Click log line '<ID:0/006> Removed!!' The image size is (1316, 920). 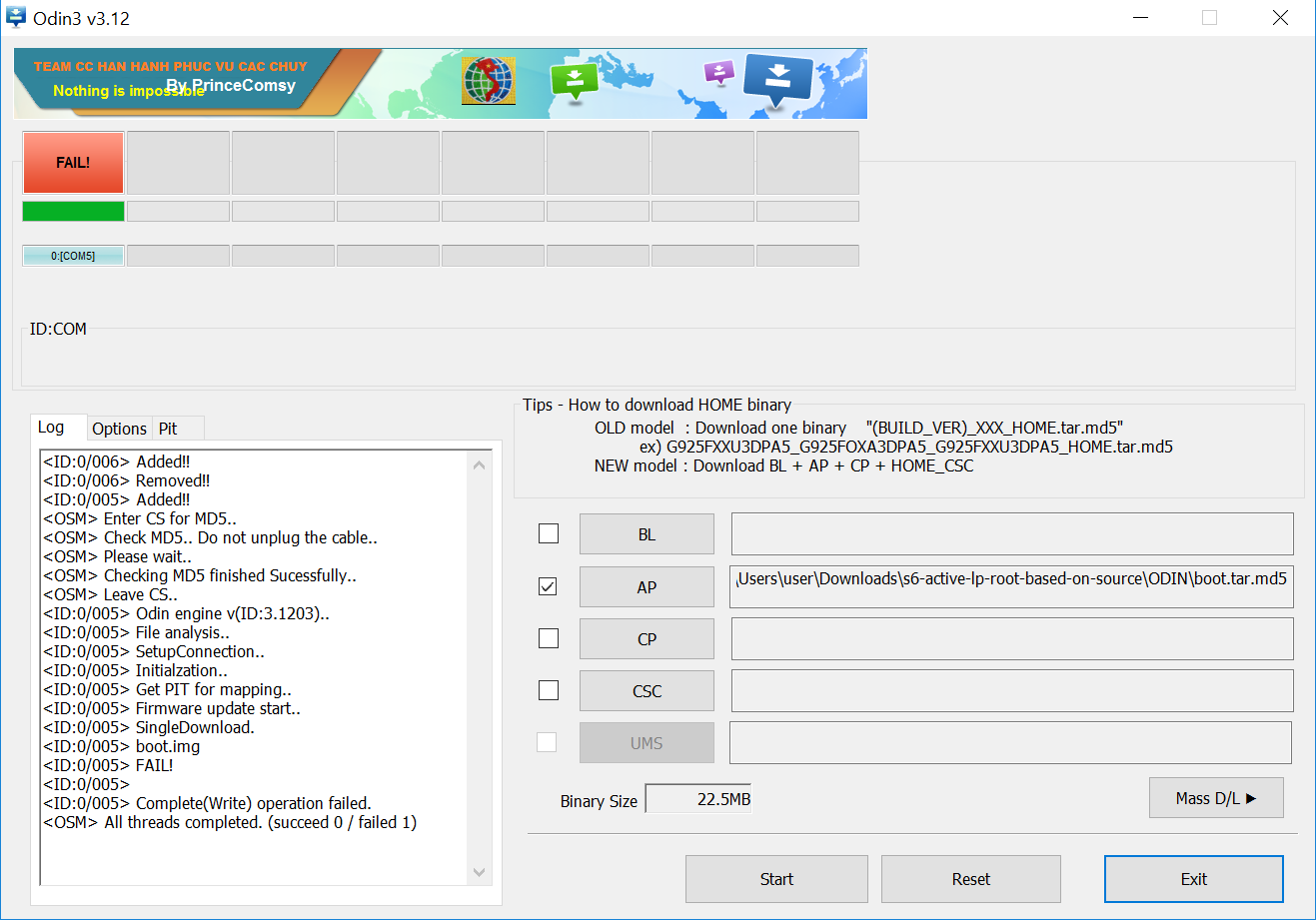(127, 480)
